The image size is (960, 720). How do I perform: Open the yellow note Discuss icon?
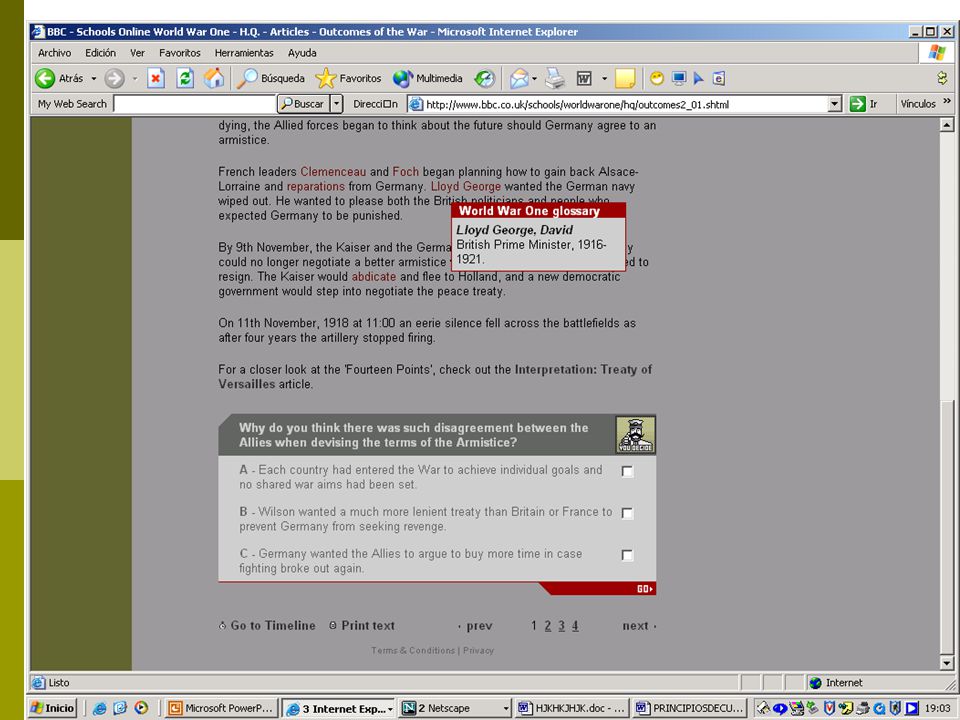point(624,78)
